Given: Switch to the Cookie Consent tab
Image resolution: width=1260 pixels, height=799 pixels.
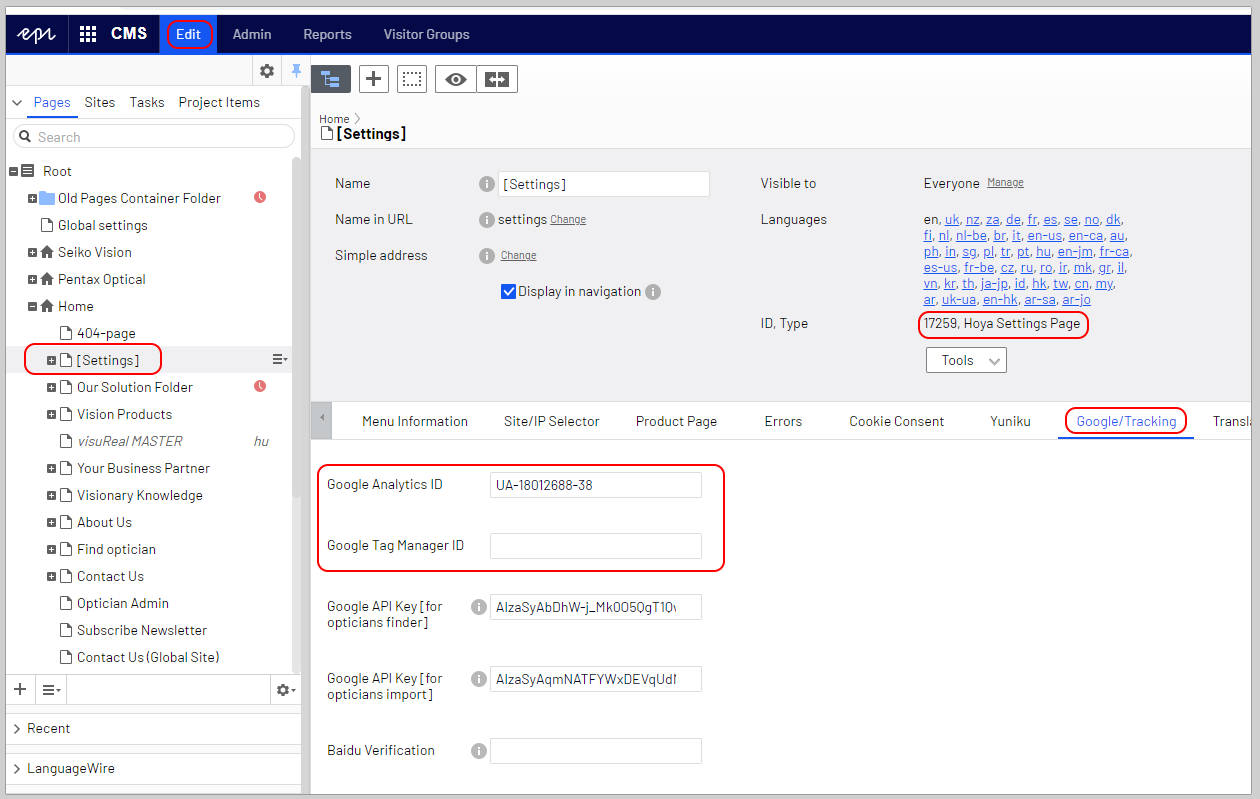Looking at the screenshot, I should [x=896, y=421].
